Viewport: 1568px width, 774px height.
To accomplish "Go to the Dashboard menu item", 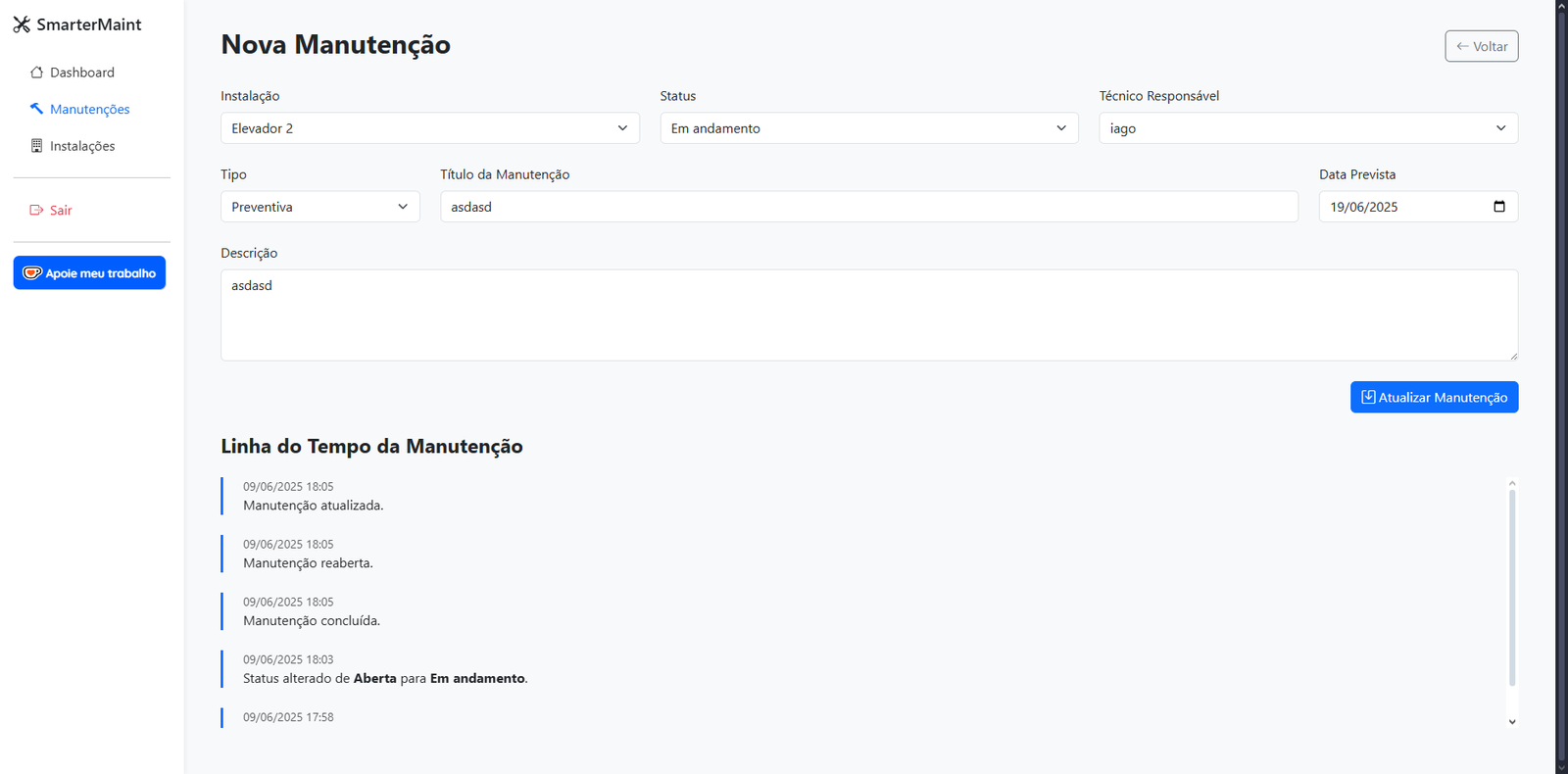I will pyautogui.click(x=81, y=73).
